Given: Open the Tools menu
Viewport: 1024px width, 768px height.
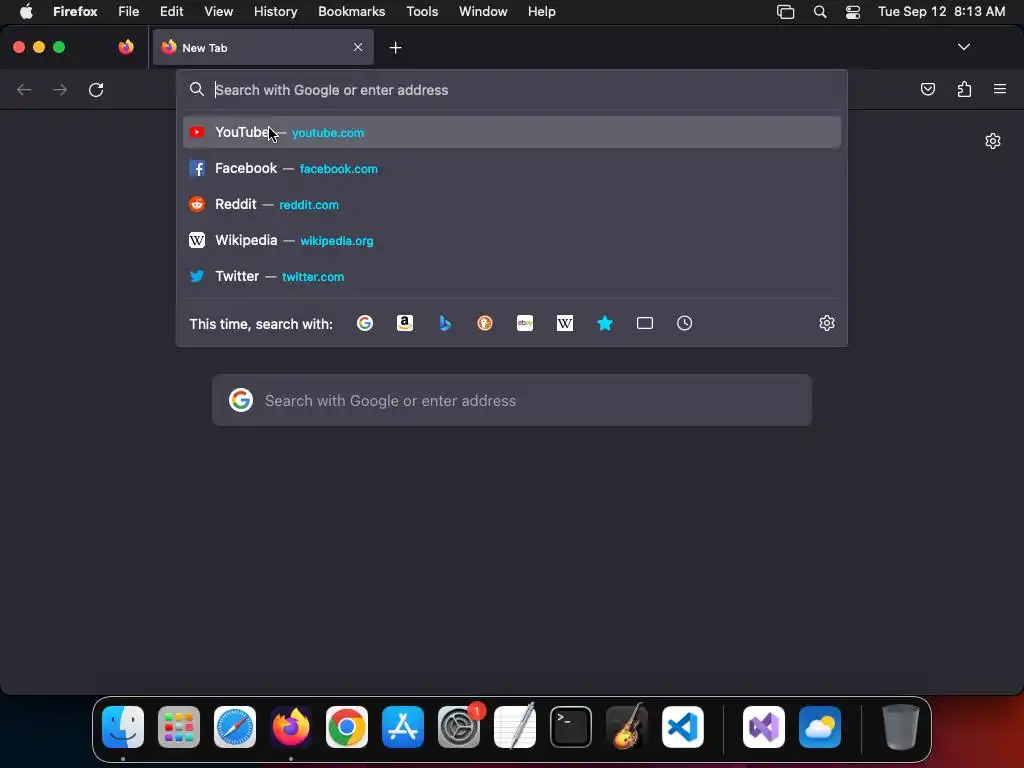Looking at the screenshot, I should [422, 11].
